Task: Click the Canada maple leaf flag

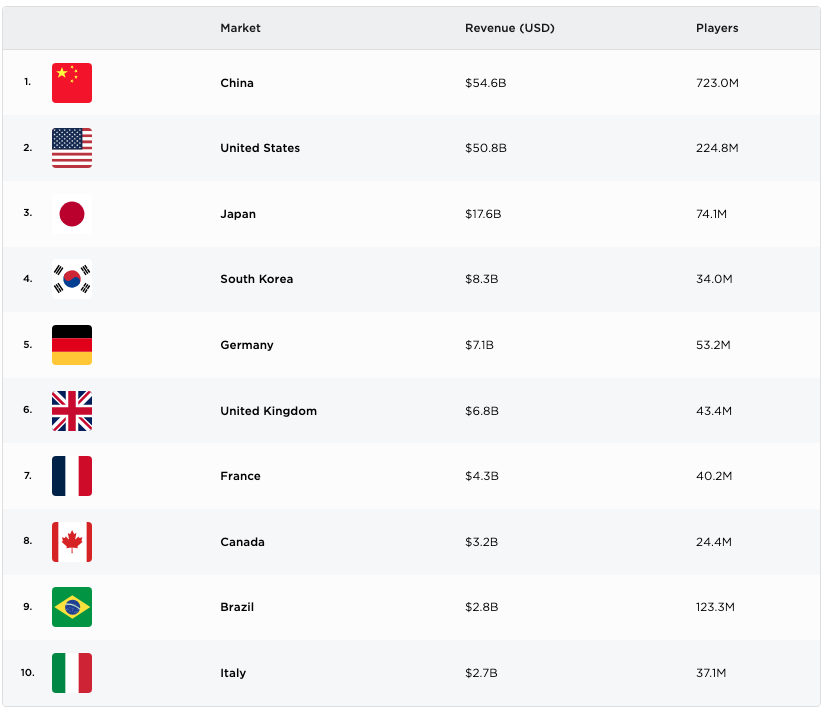Action: click(72, 542)
